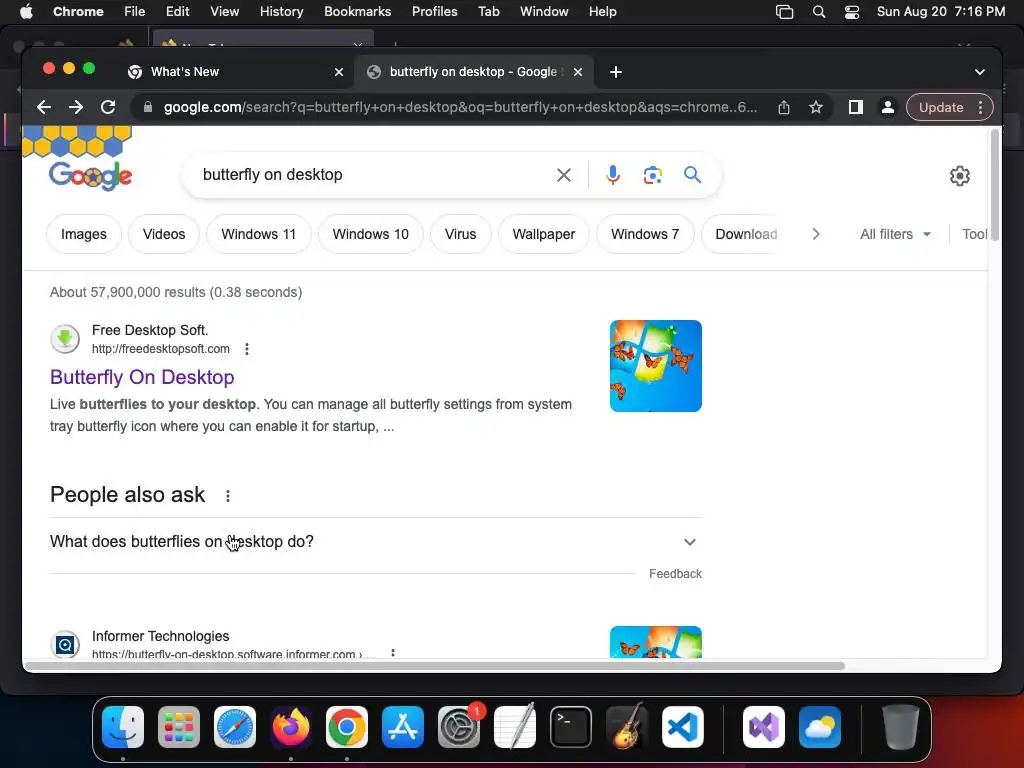Click the Feedback link
Image resolution: width=1024 pixels, height=768 pixels.
[x=675, y=573]
